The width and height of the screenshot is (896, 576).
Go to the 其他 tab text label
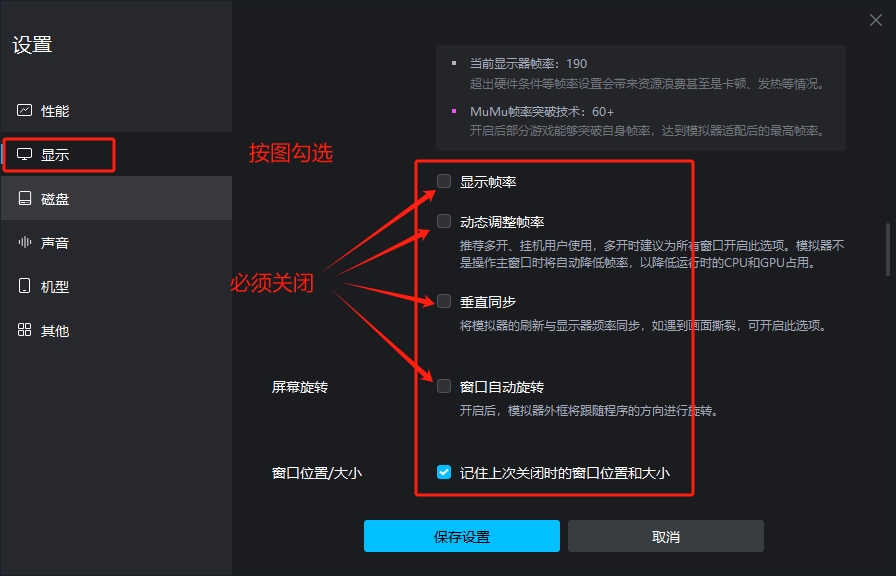tap(55, 331)
